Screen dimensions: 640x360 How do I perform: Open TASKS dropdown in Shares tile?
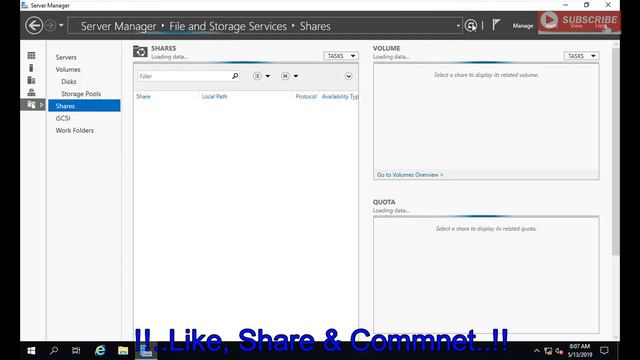(x=341, y=56)
